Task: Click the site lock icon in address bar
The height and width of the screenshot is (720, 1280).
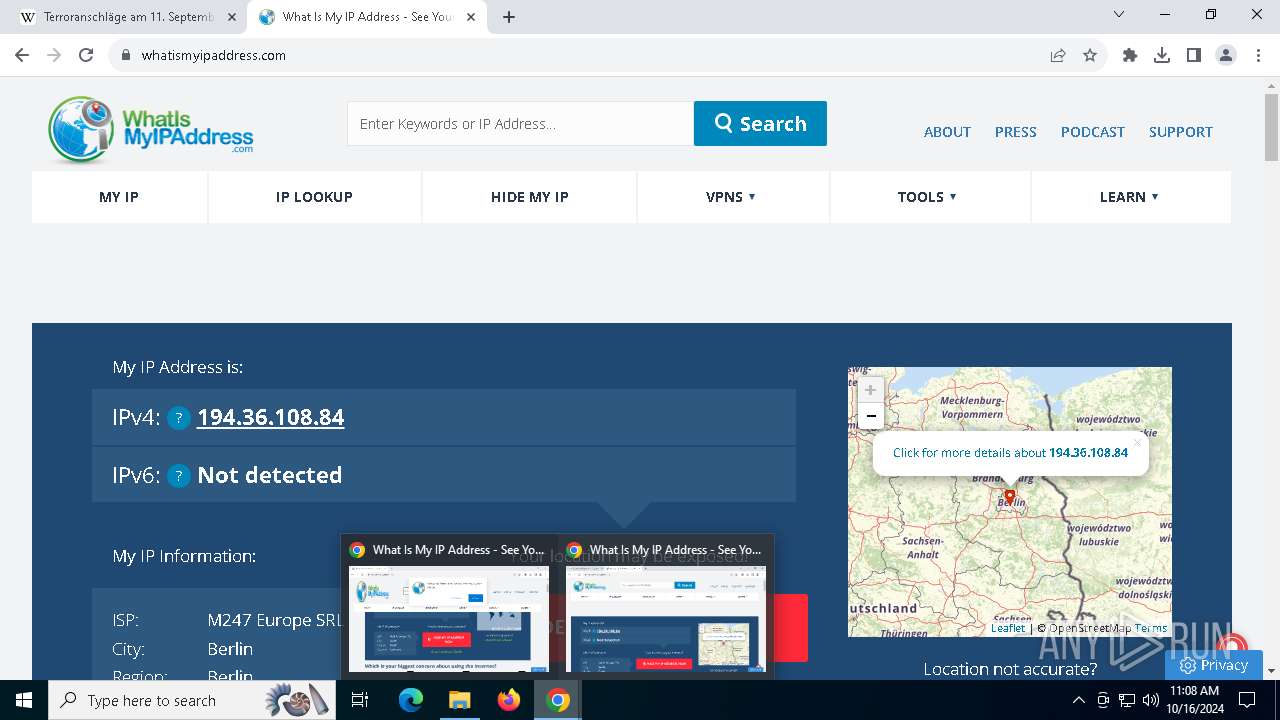Action: tap(126, 55)
